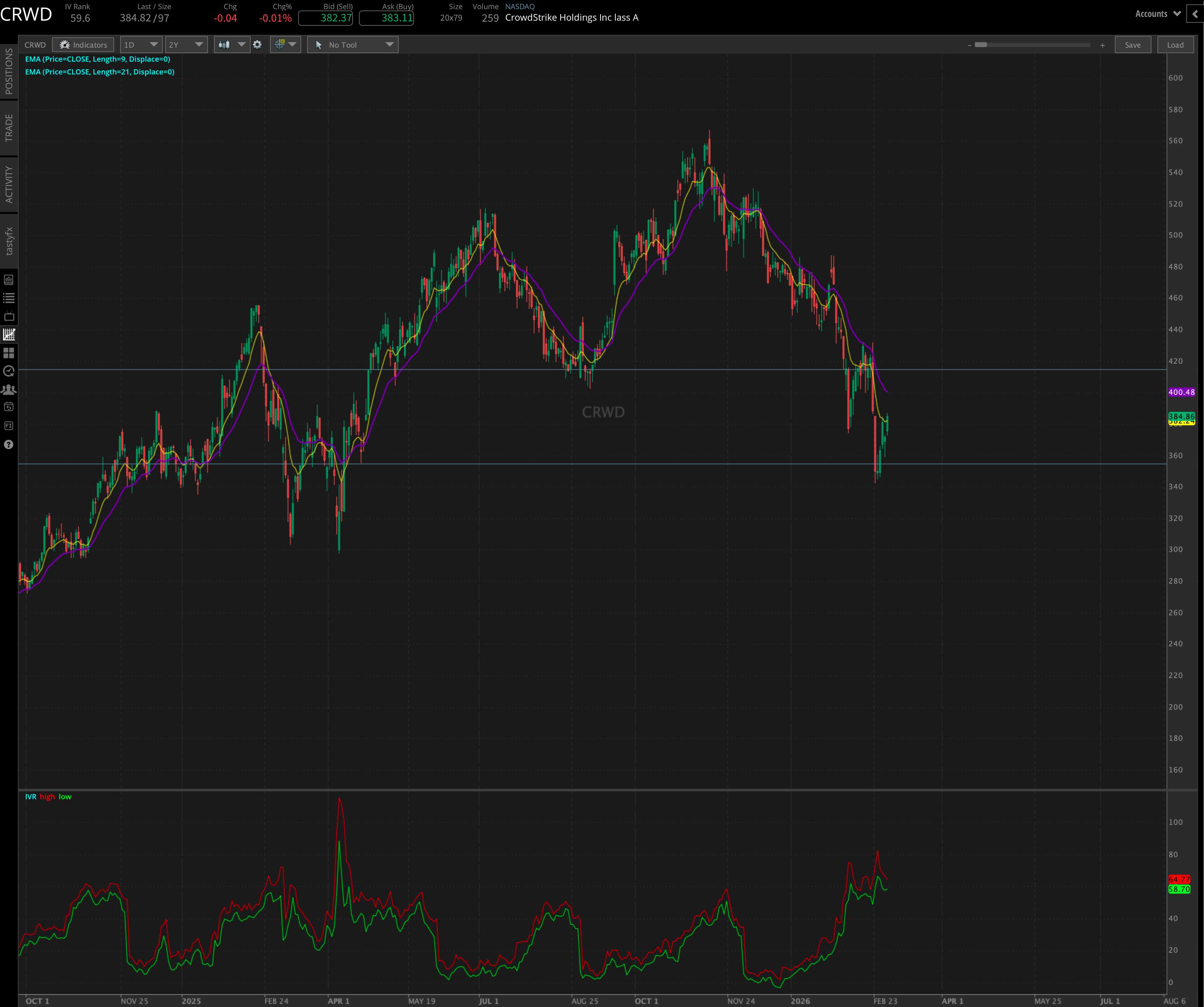Image resolution: width=1204 pixels, height=1007 pixels.
Task: Open the people follow feed icon
Action: pos(8,389)
